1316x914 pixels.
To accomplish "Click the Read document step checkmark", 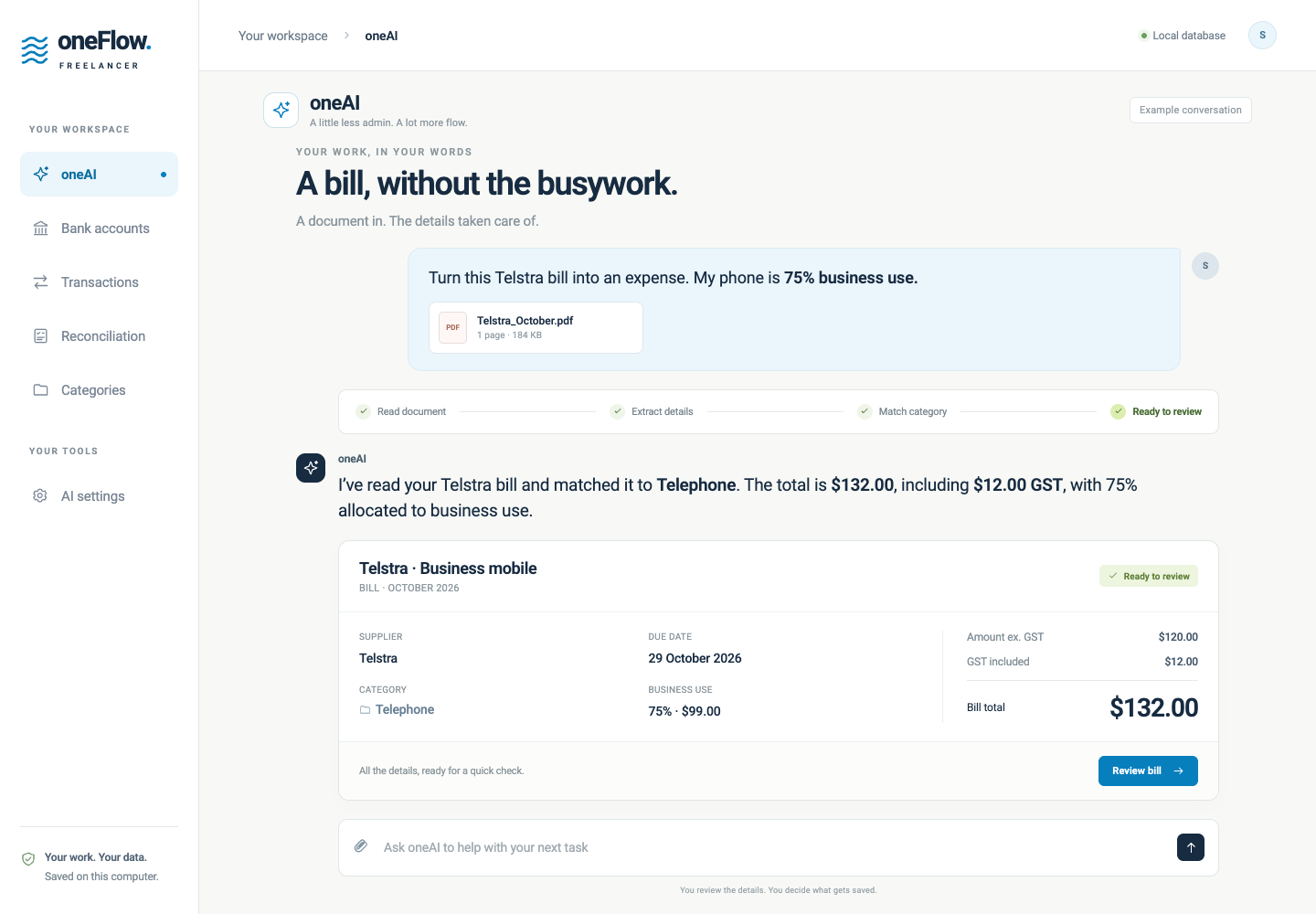I will coord(364,411).
